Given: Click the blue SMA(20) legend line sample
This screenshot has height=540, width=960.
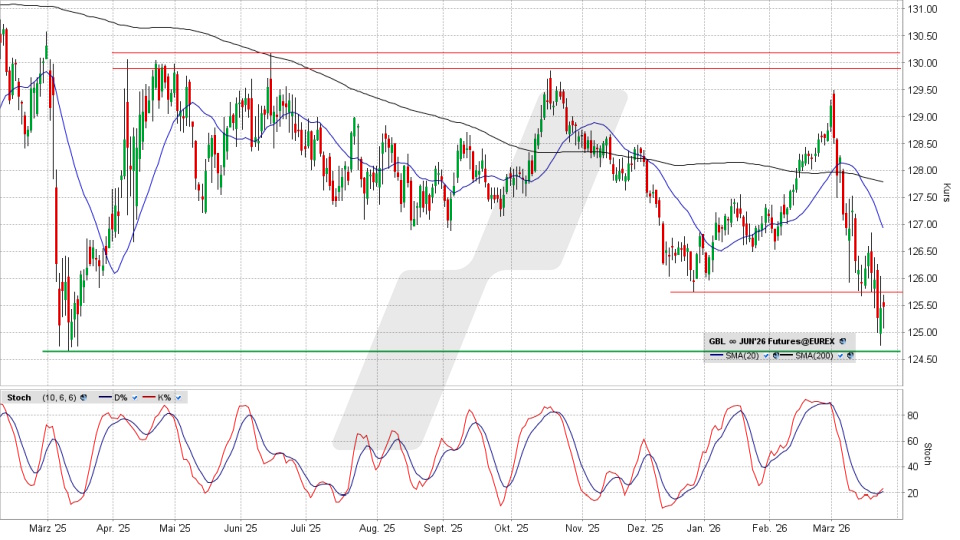Looking at the screenshot, I should click(716, 355).
